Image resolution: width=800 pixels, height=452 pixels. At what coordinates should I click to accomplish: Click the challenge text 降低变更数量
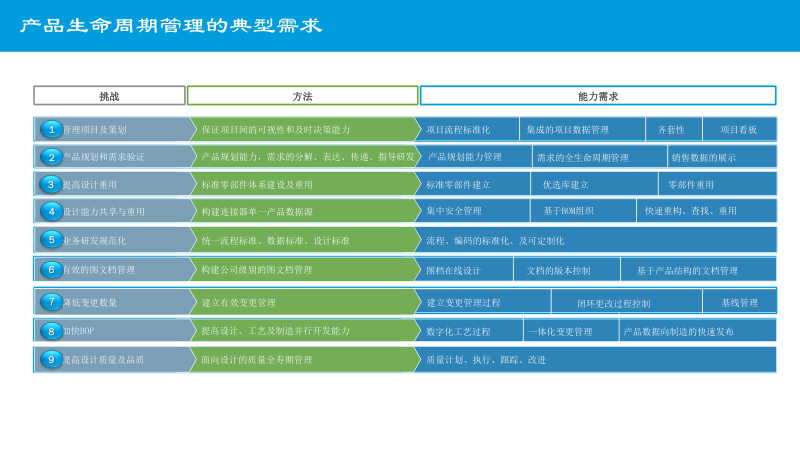coord(90,303)
